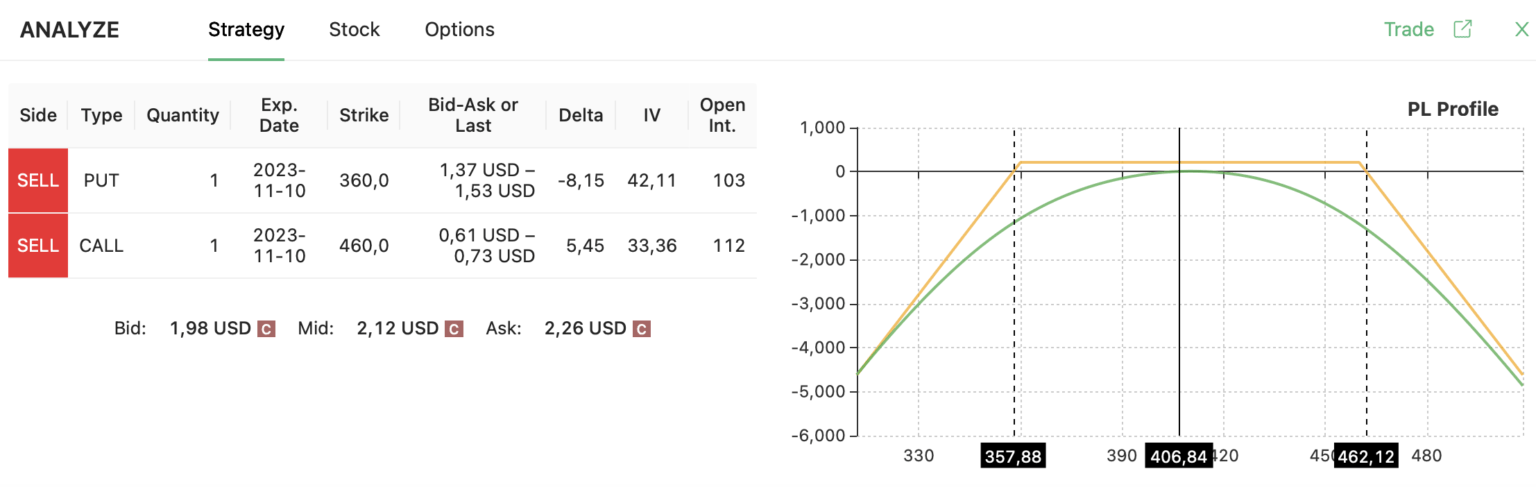Edit the CALL strike 460,0
The height and width of the screenshot is (487, 1536).
tap(364, 245)
